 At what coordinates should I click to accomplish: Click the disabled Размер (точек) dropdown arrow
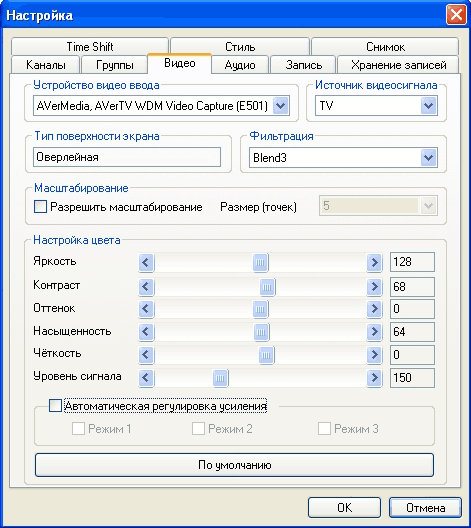[429, 206]
